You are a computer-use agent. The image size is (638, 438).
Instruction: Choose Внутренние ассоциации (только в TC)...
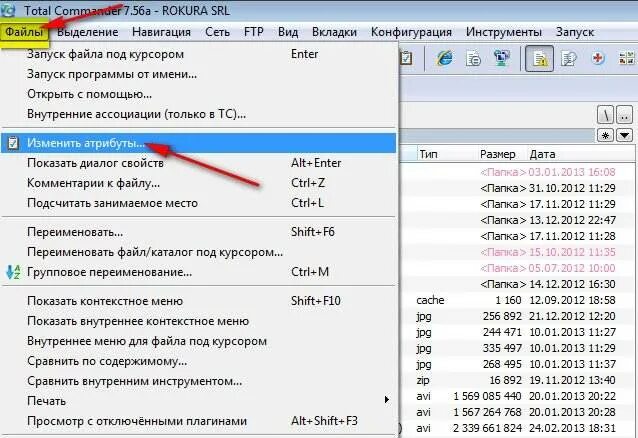click(x=199, y=114)
